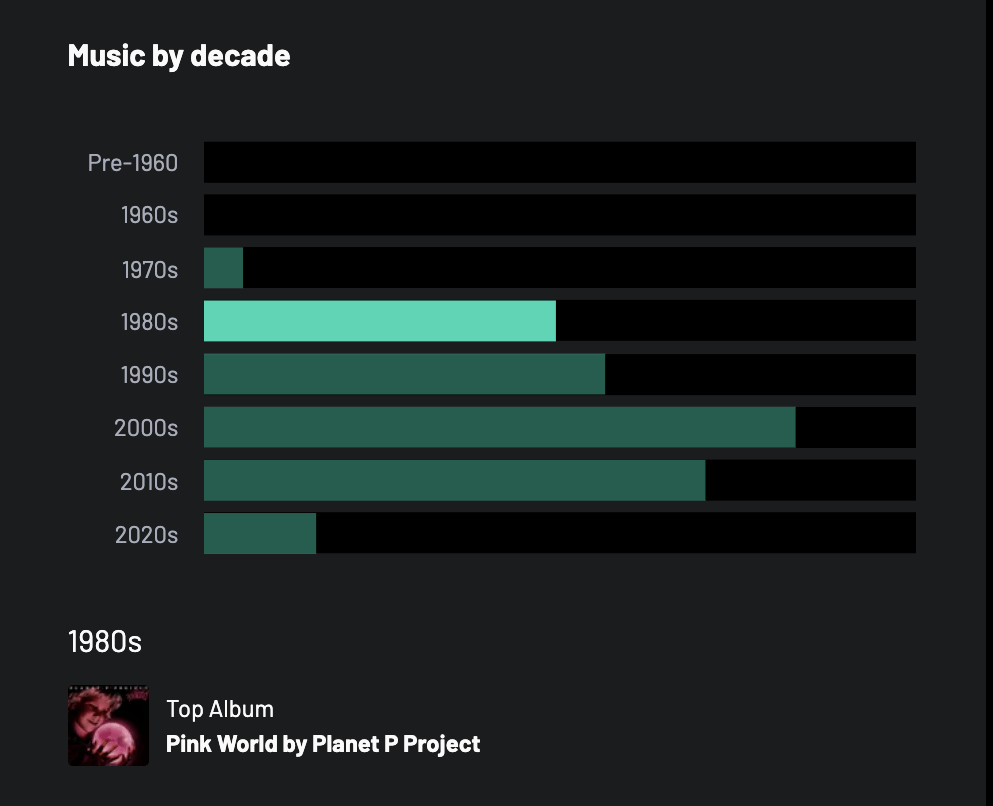Open the Pink World by Planet P Project link
The height and width of the screenshot is (806, 993).
click(323, 744)
